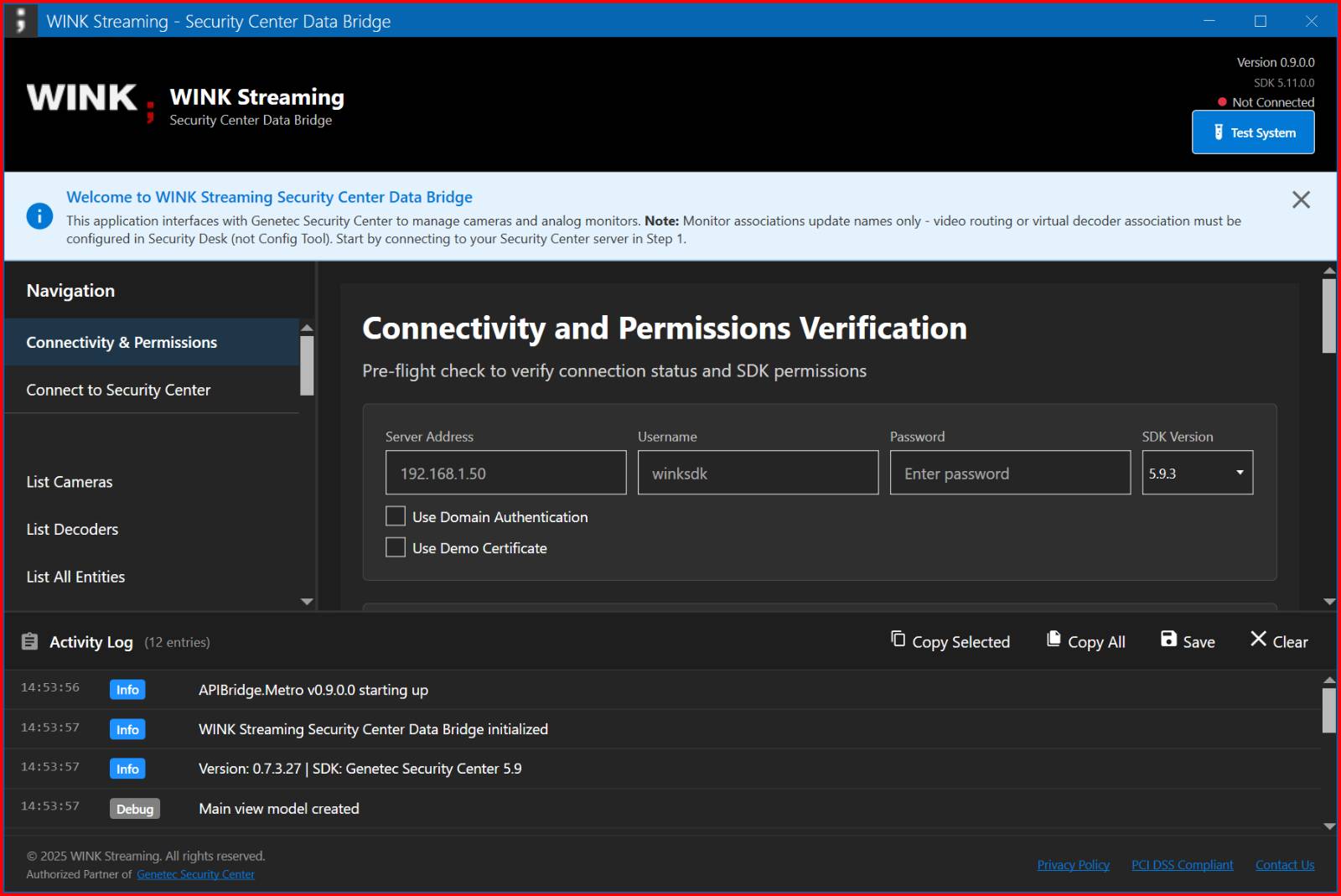Click the Debug badge in the log
1341x896 pixels.
(135, 809)
